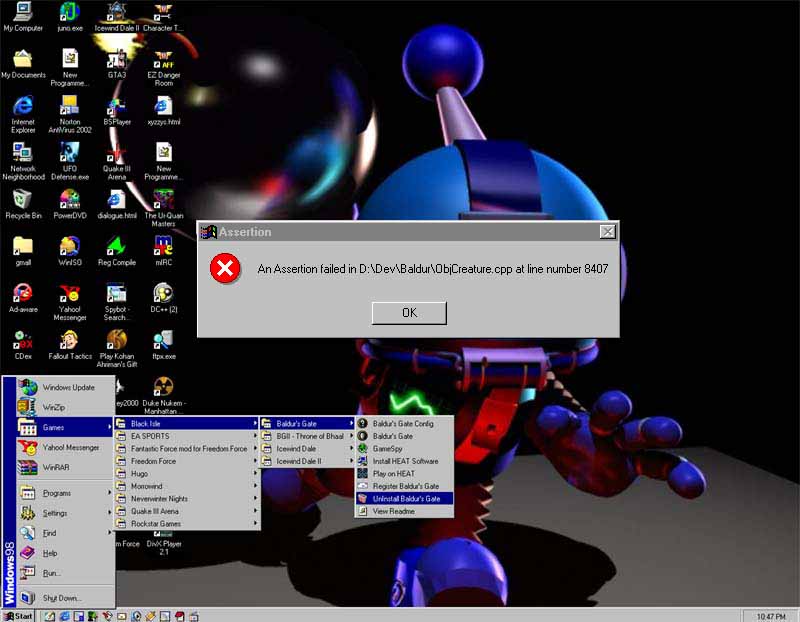
Task: Select the juno.exe desktop icon
Action: point(70,17)
